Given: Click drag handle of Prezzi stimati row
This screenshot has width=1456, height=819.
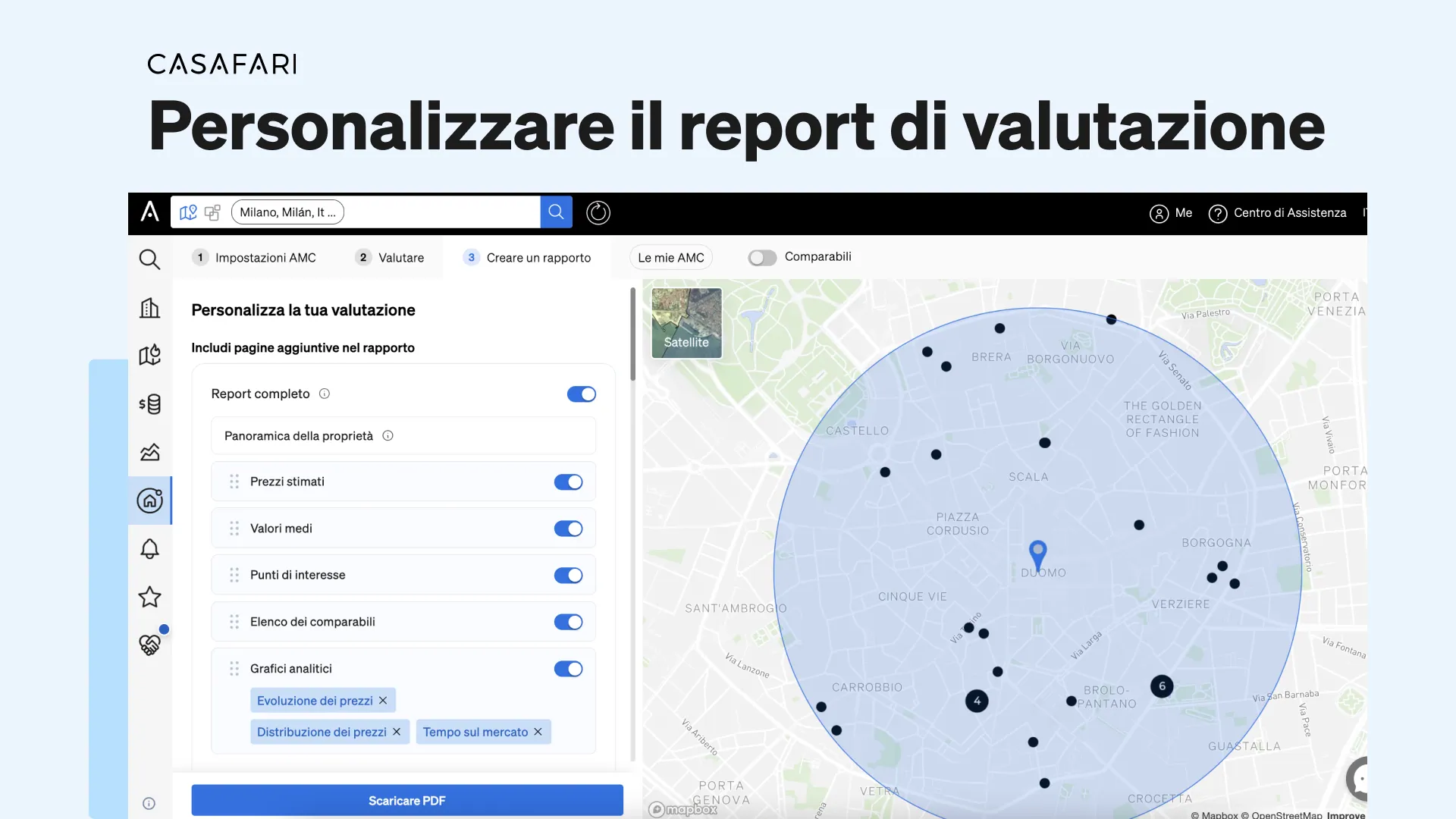Looking at the screenshot, I should point(234,482).
